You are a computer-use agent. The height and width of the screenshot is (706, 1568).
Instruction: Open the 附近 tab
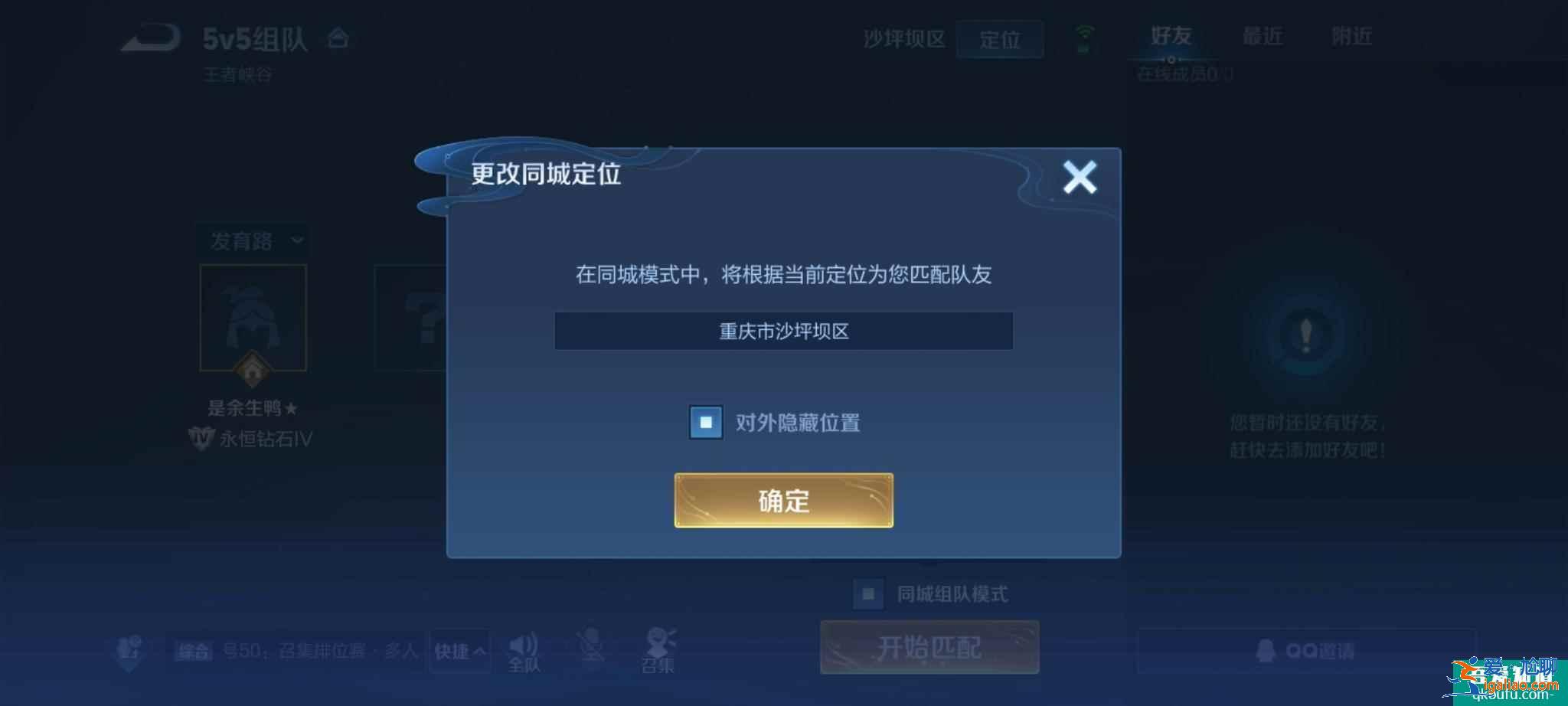(x=1351, y=36)
